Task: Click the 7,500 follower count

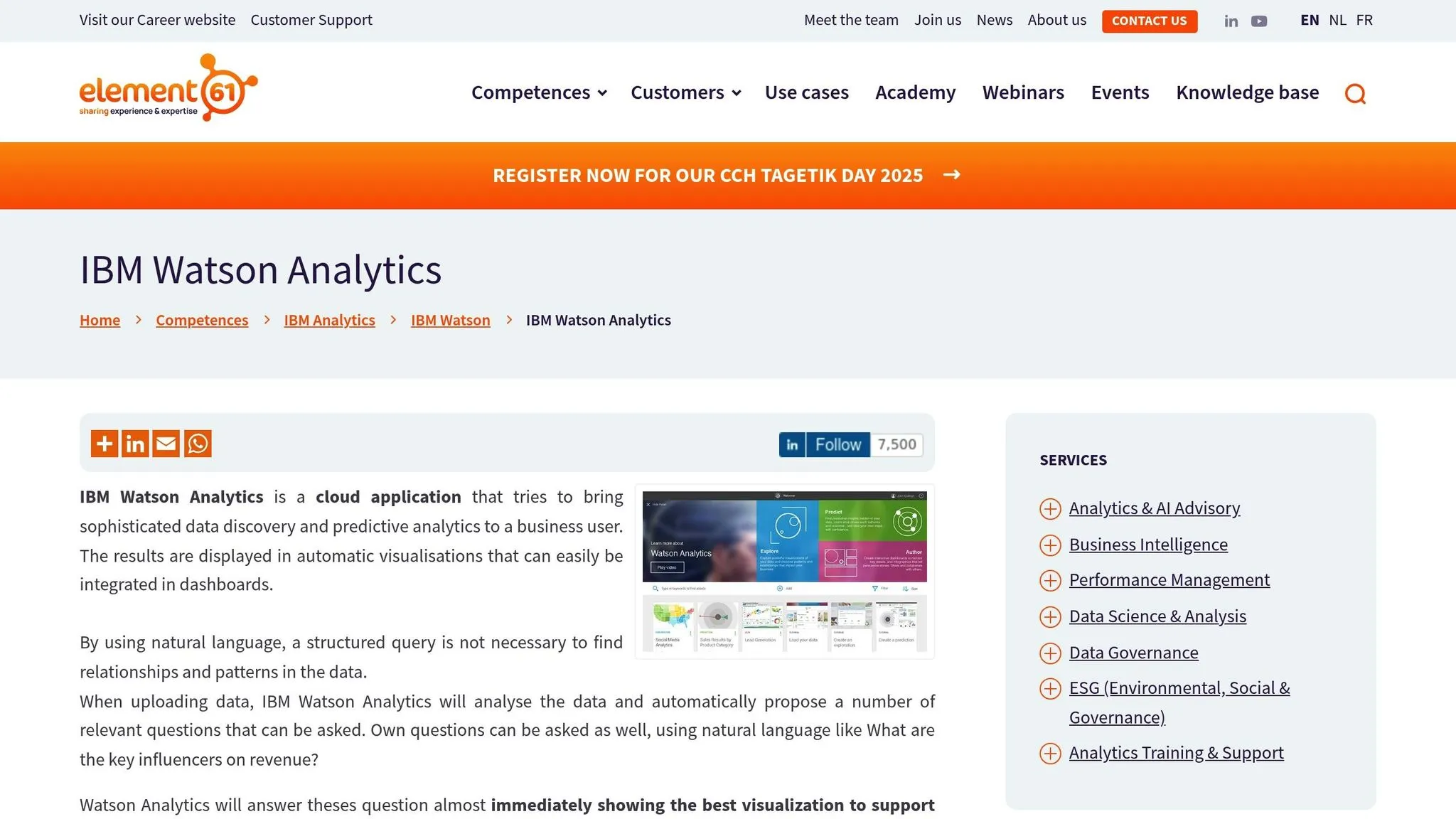Action: coord(896,444)
